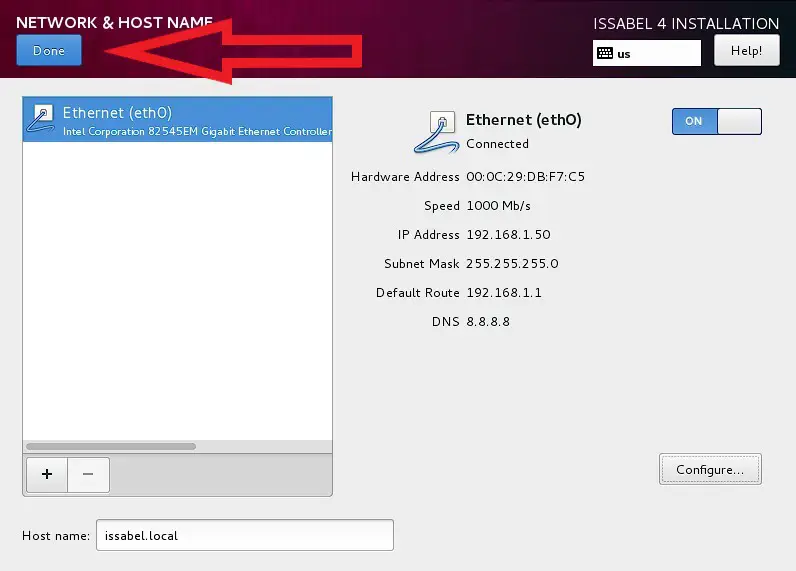
Task: Click the DNS label
Action: (445, 321)
